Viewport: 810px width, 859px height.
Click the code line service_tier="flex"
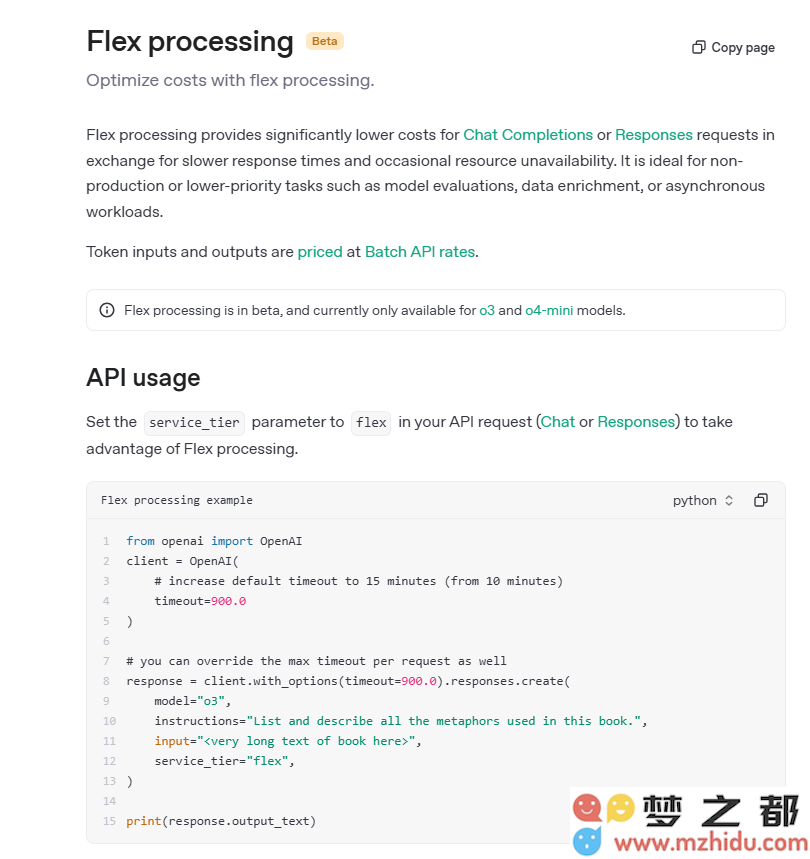coord(224,761)
